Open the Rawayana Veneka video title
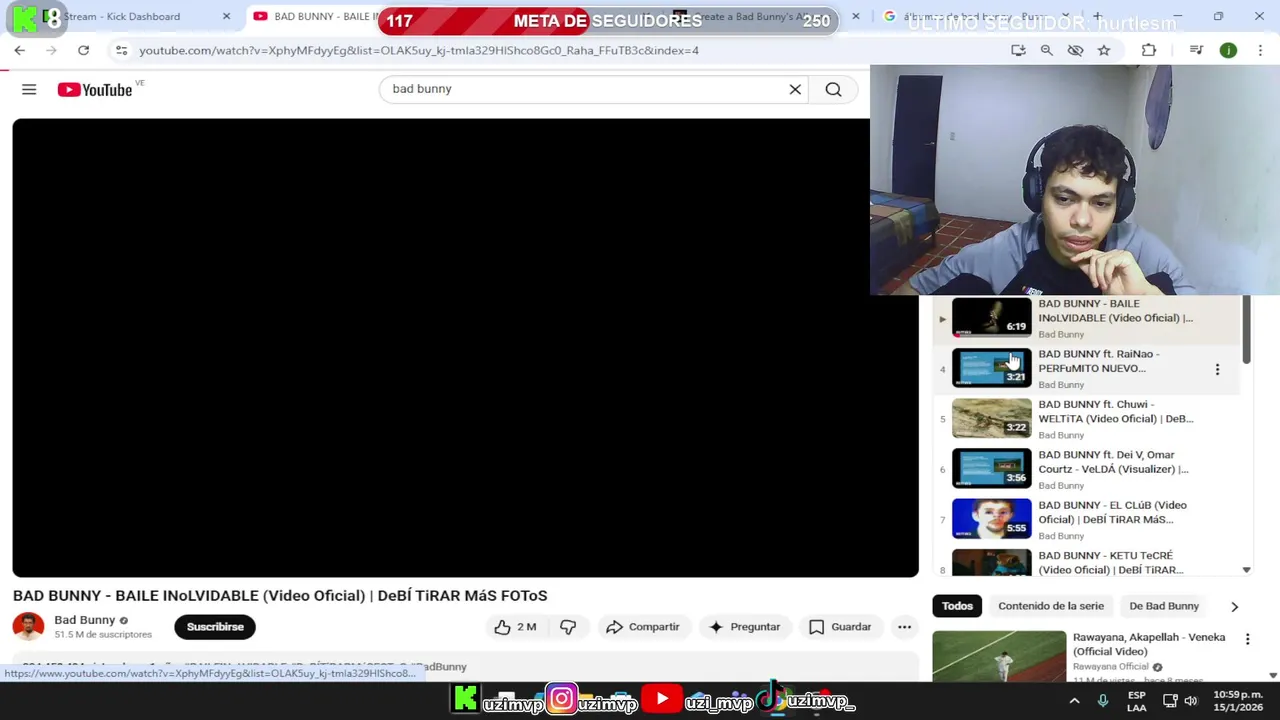 [1149, 644]
